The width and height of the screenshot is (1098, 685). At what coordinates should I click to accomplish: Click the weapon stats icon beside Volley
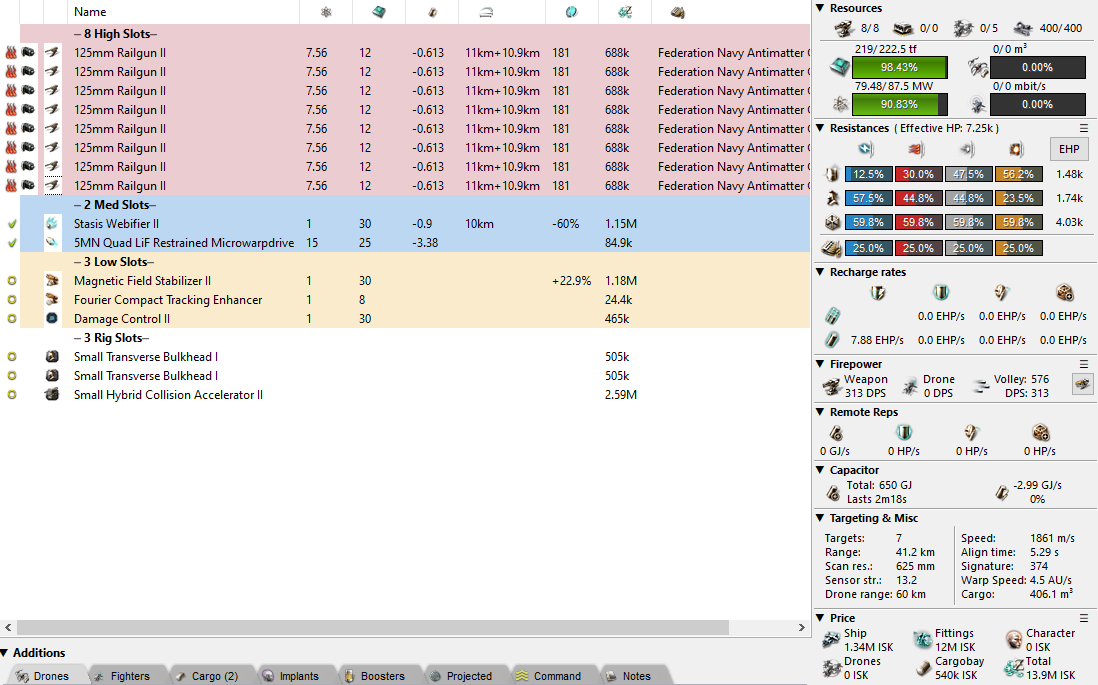point(1082,384)
